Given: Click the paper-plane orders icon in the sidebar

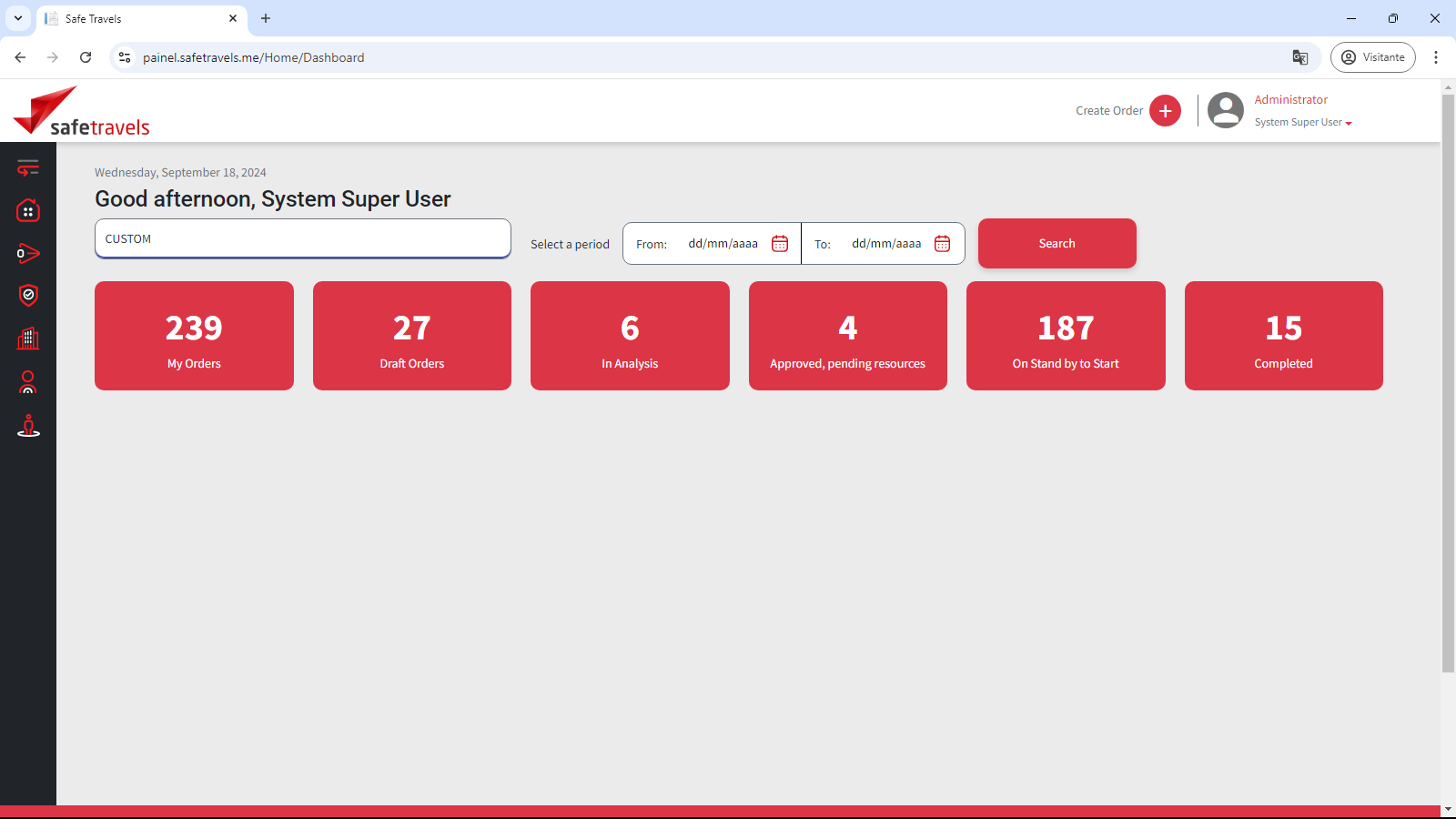Looking at the screenshot, I should coord(28,253).
